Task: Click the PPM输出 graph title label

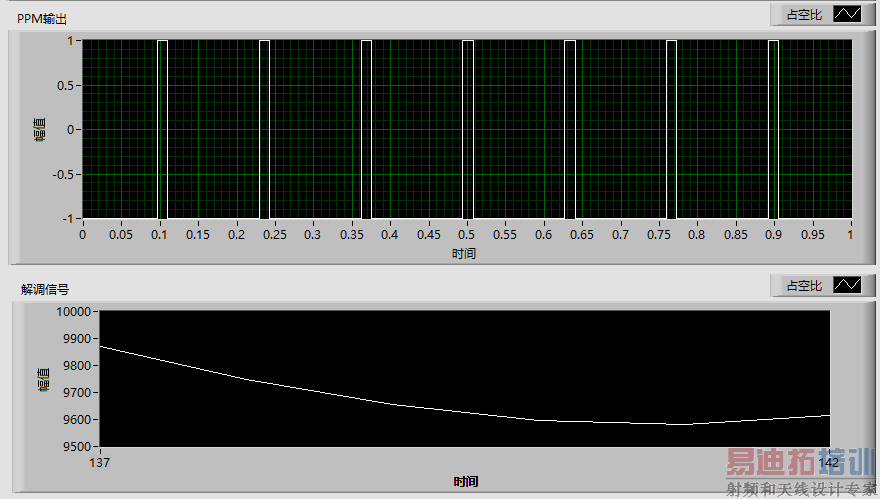Action: coord(42,19)
